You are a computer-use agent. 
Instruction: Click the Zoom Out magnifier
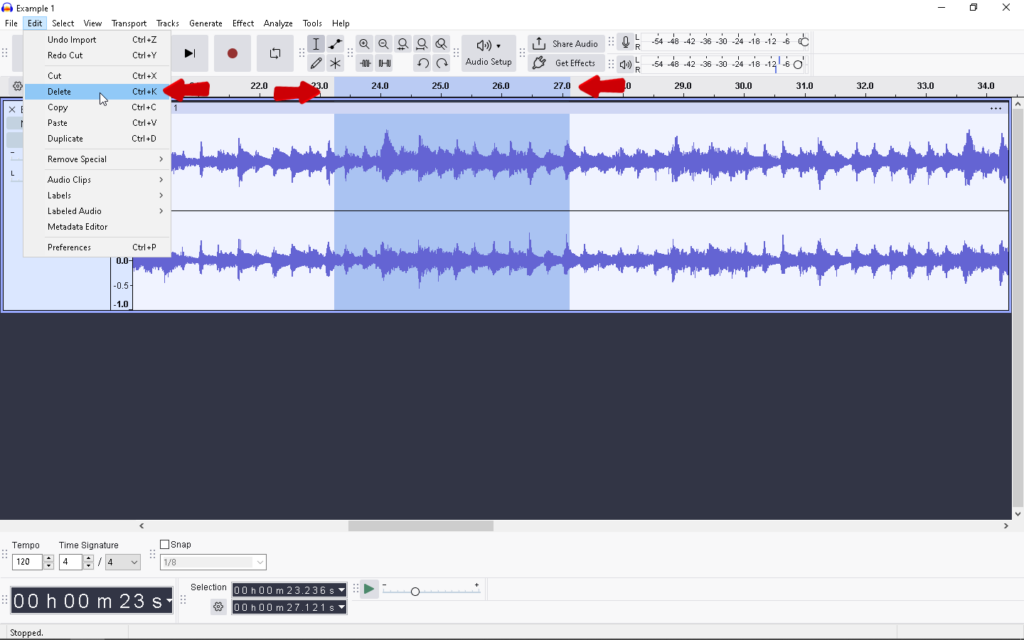click(x=383, y=44)
